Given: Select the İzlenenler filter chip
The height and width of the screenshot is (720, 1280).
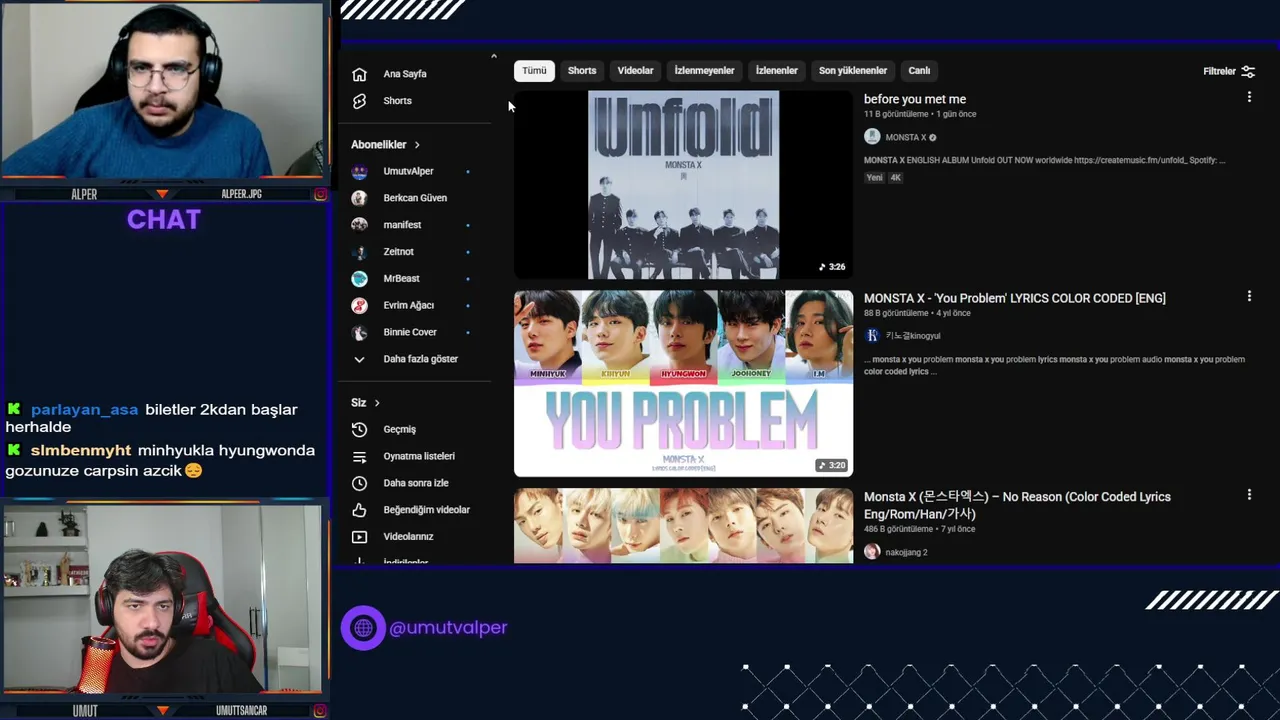Looking at the screenshot, I should [776, 71].
